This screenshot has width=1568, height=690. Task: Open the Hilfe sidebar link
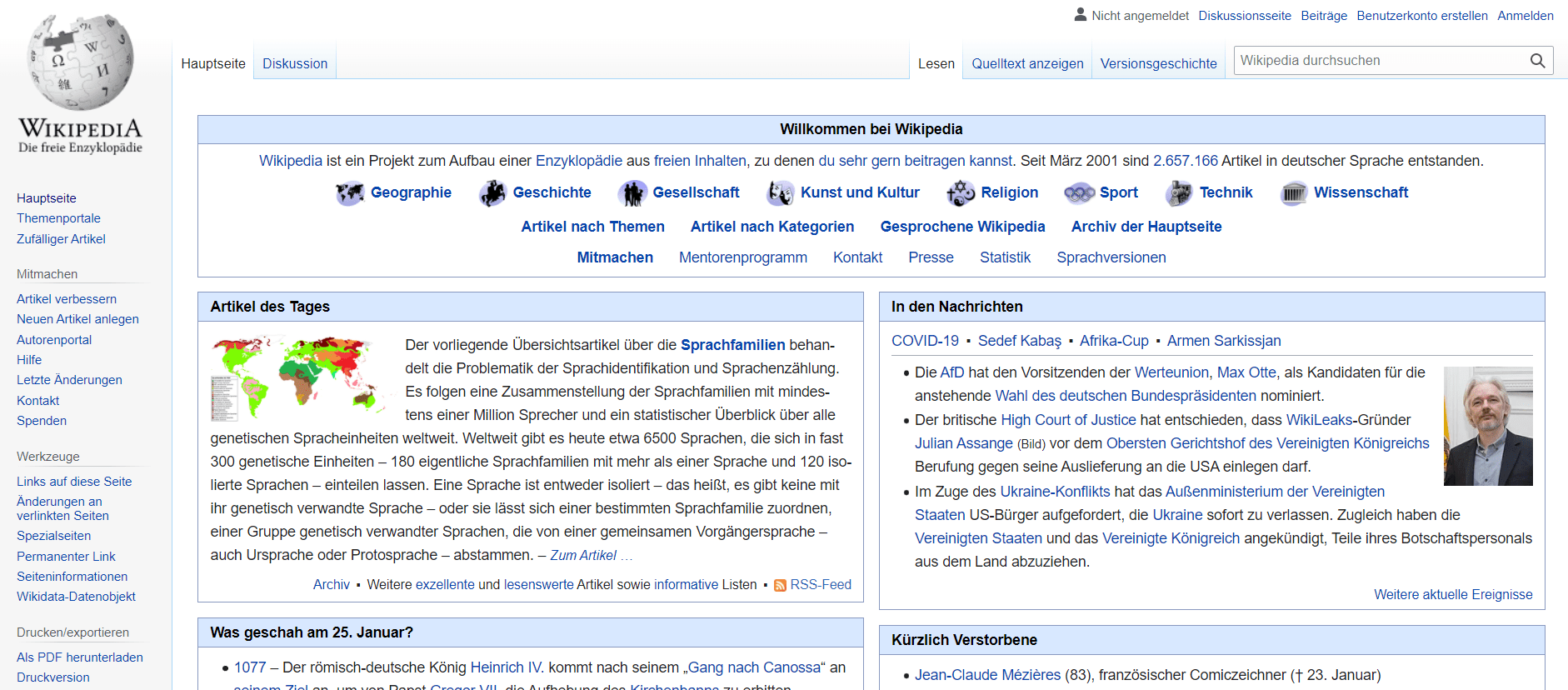pos(29,360)
